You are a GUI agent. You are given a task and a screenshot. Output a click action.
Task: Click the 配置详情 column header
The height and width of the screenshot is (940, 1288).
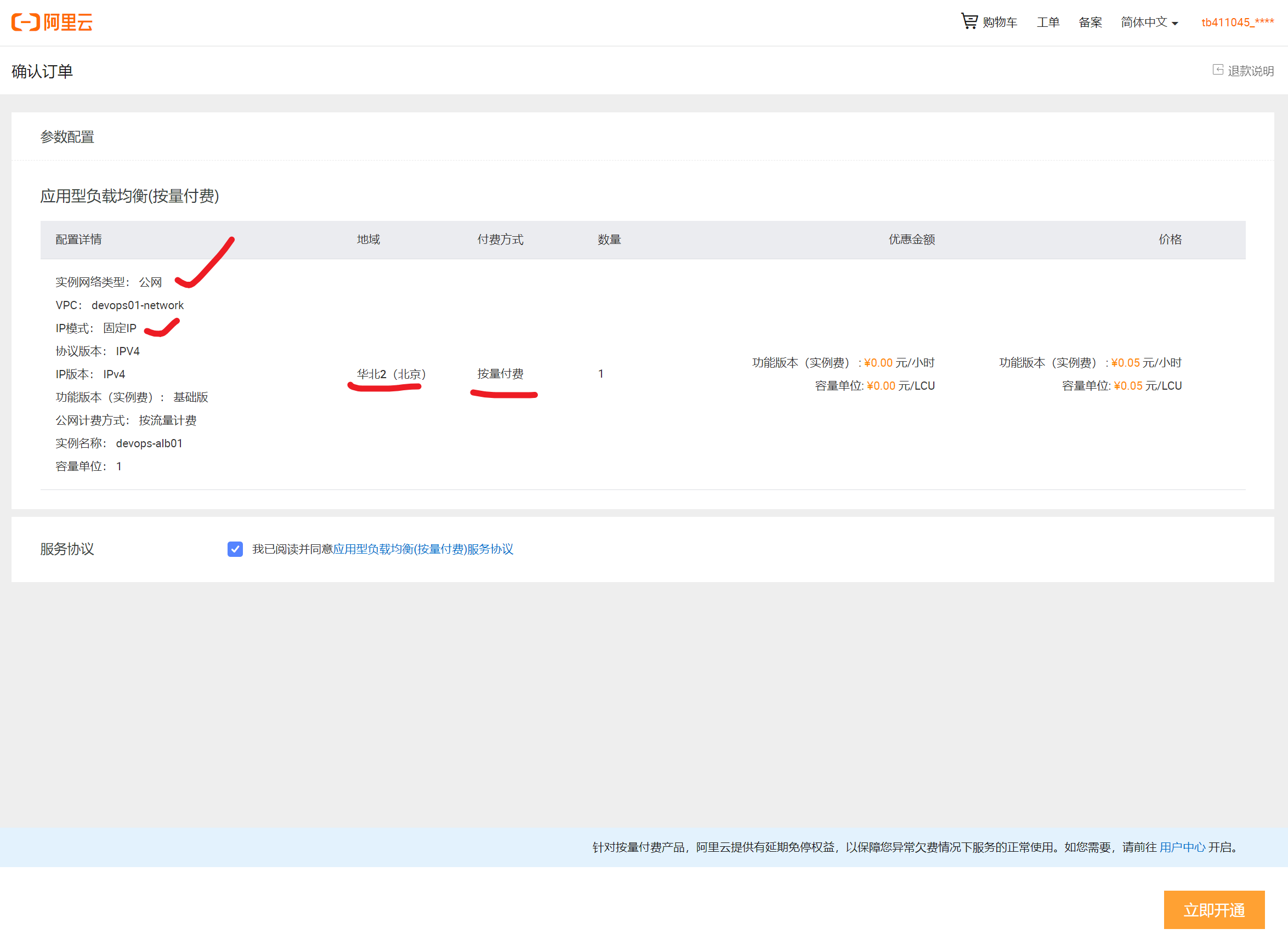[78, 240]
